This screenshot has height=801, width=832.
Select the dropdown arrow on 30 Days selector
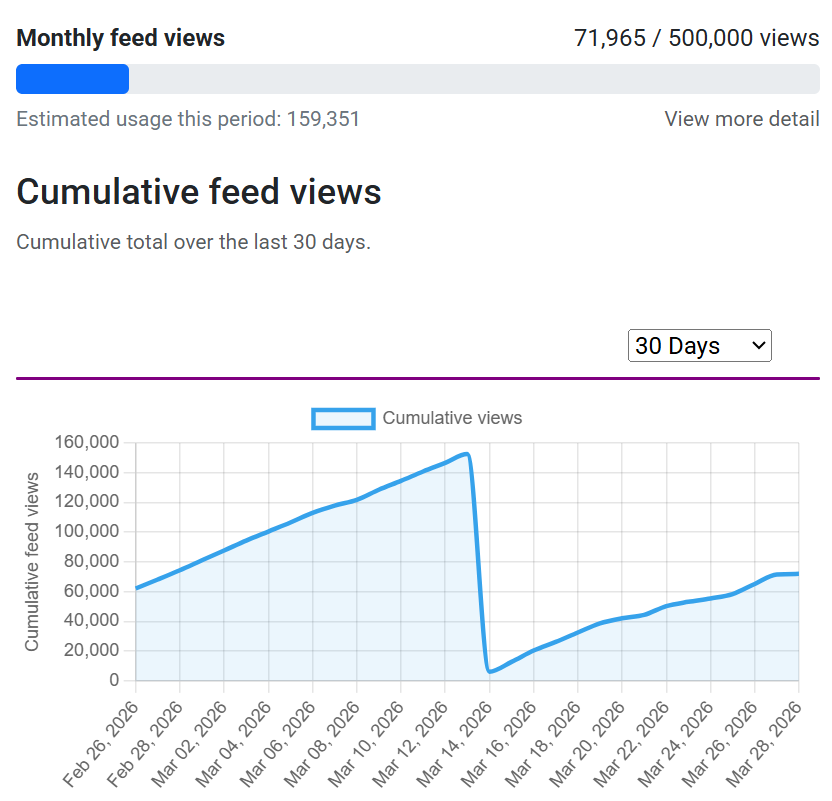coord(757,345)
